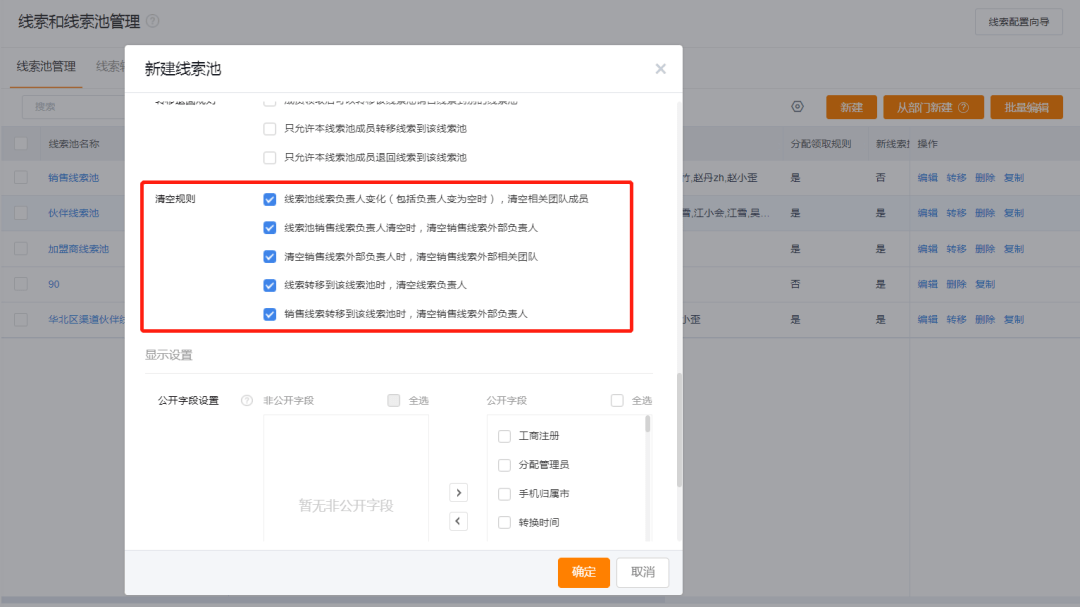Select the row checkbox for 90
This screenshot has height=607, width=1080.
(21, 284)
